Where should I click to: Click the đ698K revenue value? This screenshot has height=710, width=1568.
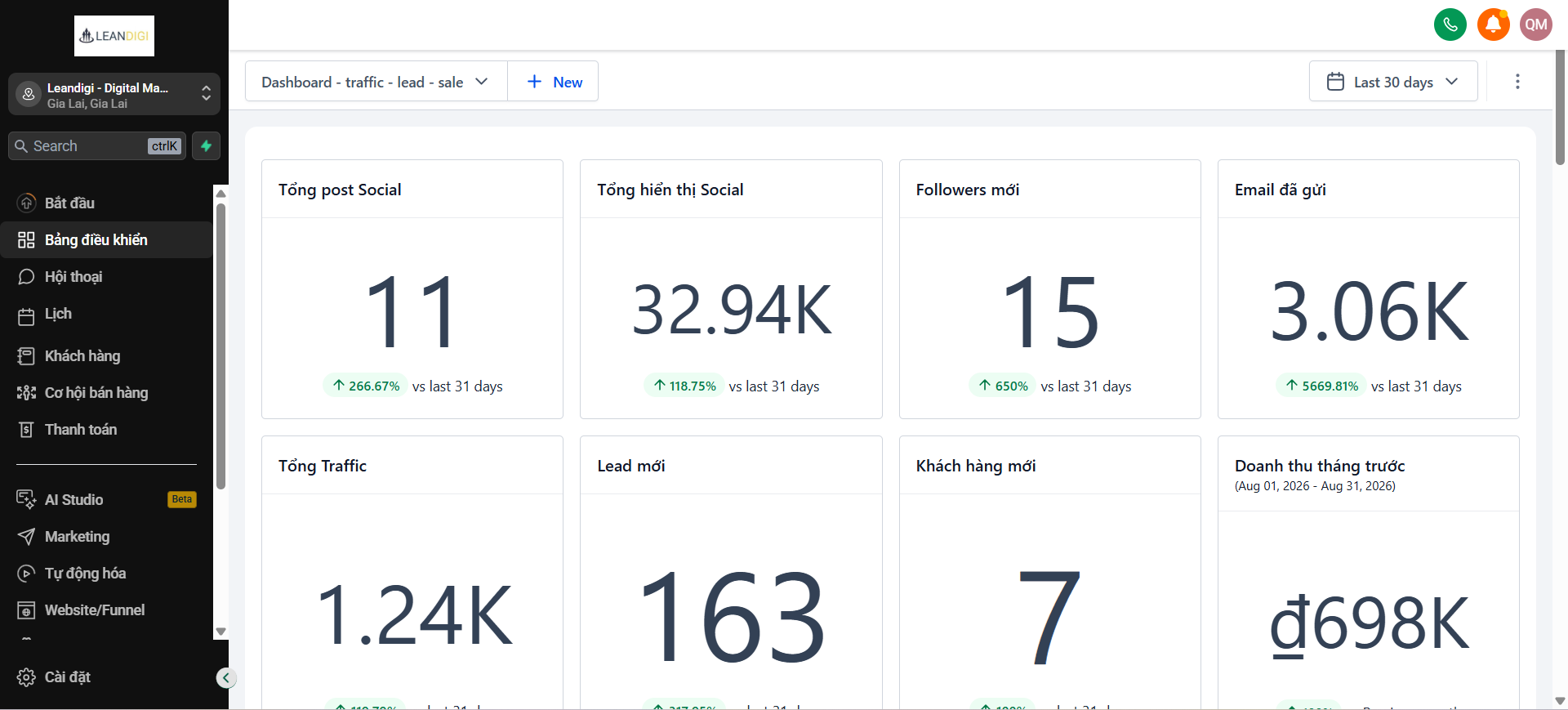[1370, 624]
